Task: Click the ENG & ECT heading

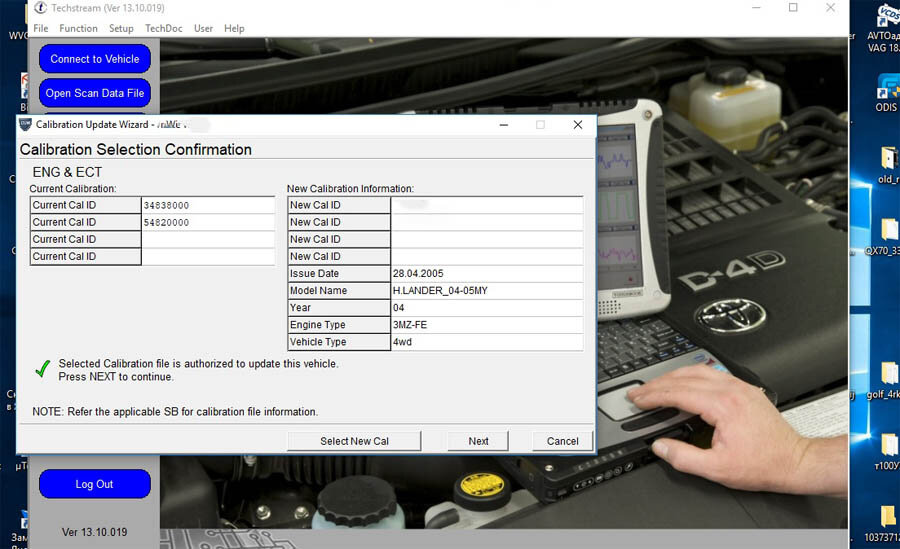Action: click(x=67, y=172)
